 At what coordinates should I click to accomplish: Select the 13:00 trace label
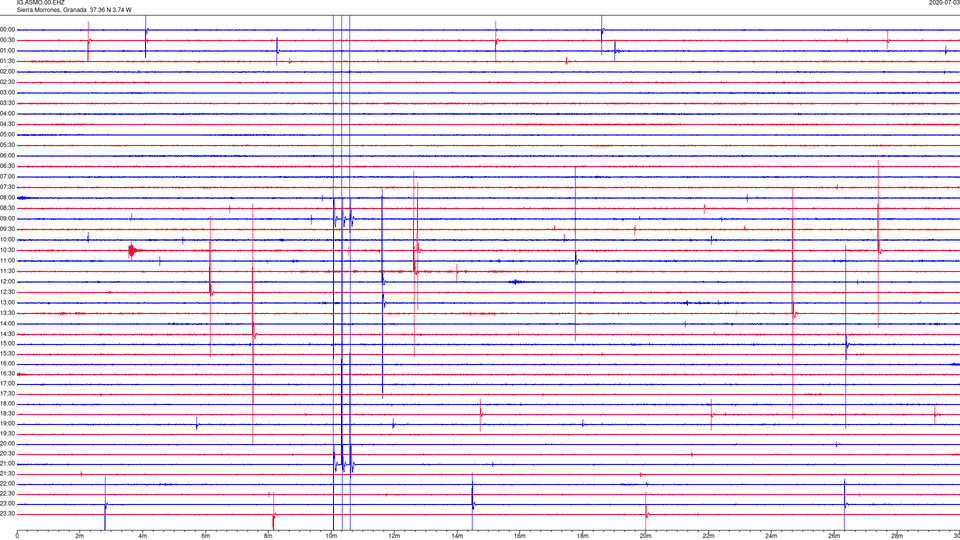(7, 302)
